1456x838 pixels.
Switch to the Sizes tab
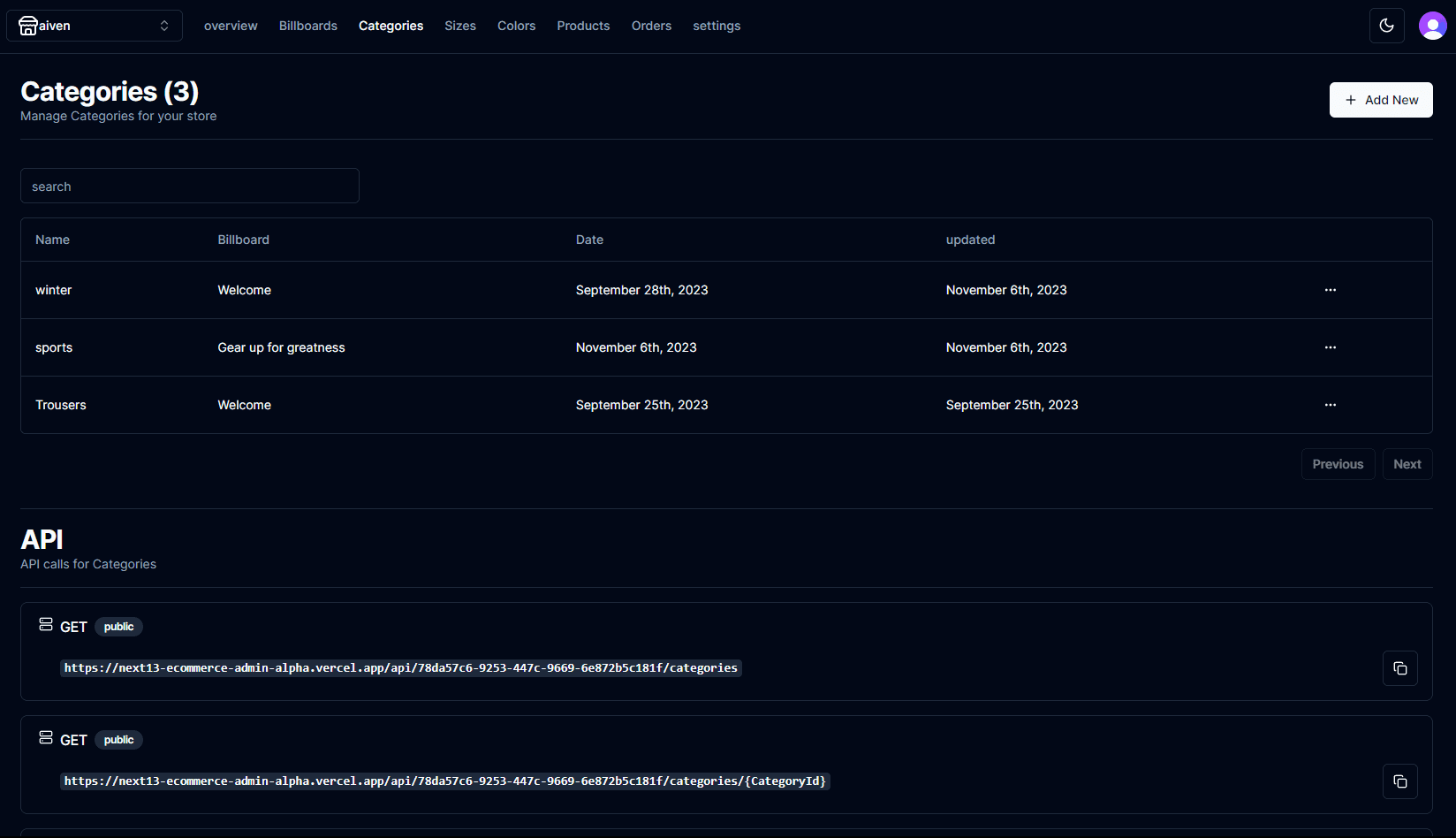(x=460, y=26)
